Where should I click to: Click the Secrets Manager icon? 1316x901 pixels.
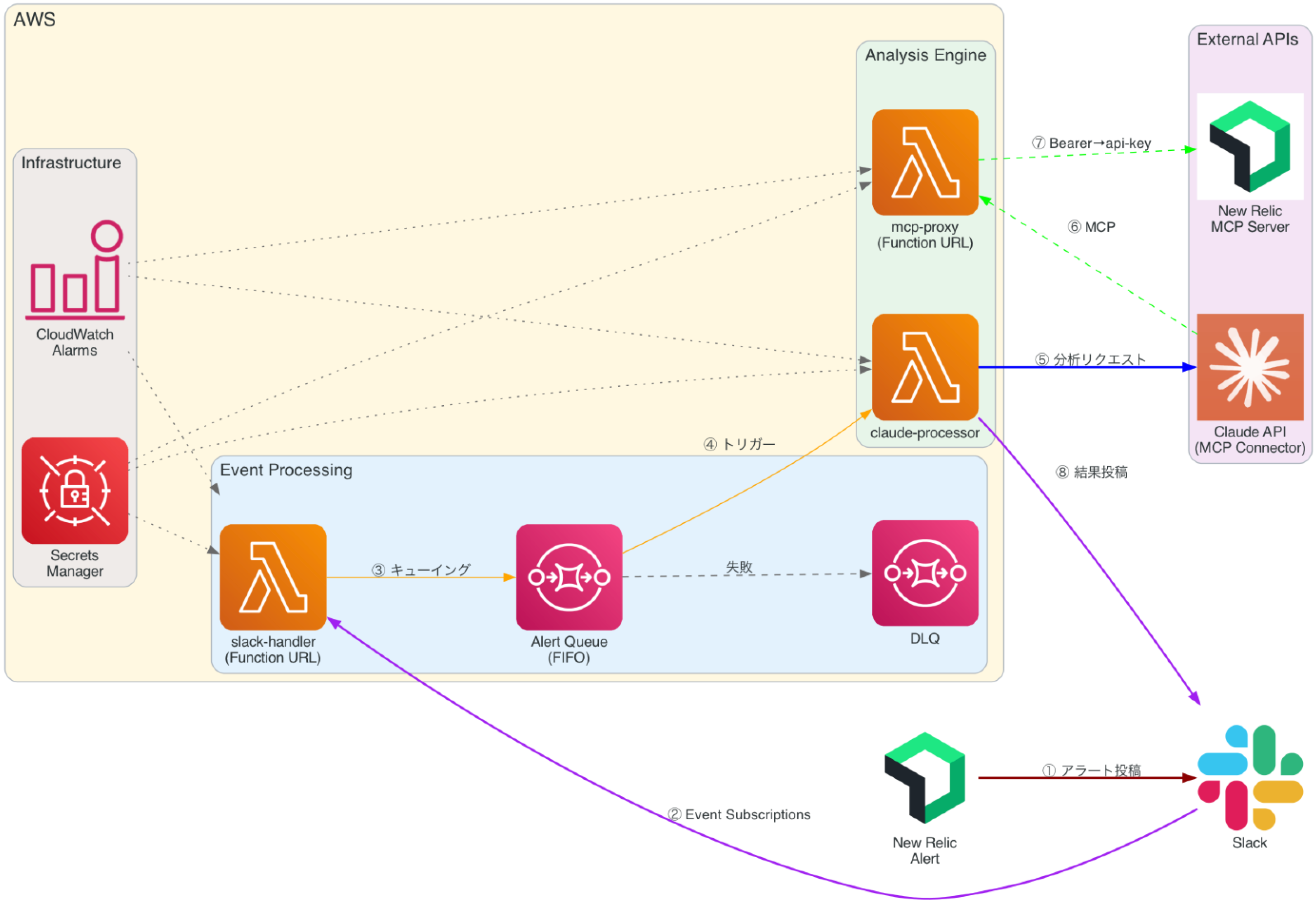(75, 491)
